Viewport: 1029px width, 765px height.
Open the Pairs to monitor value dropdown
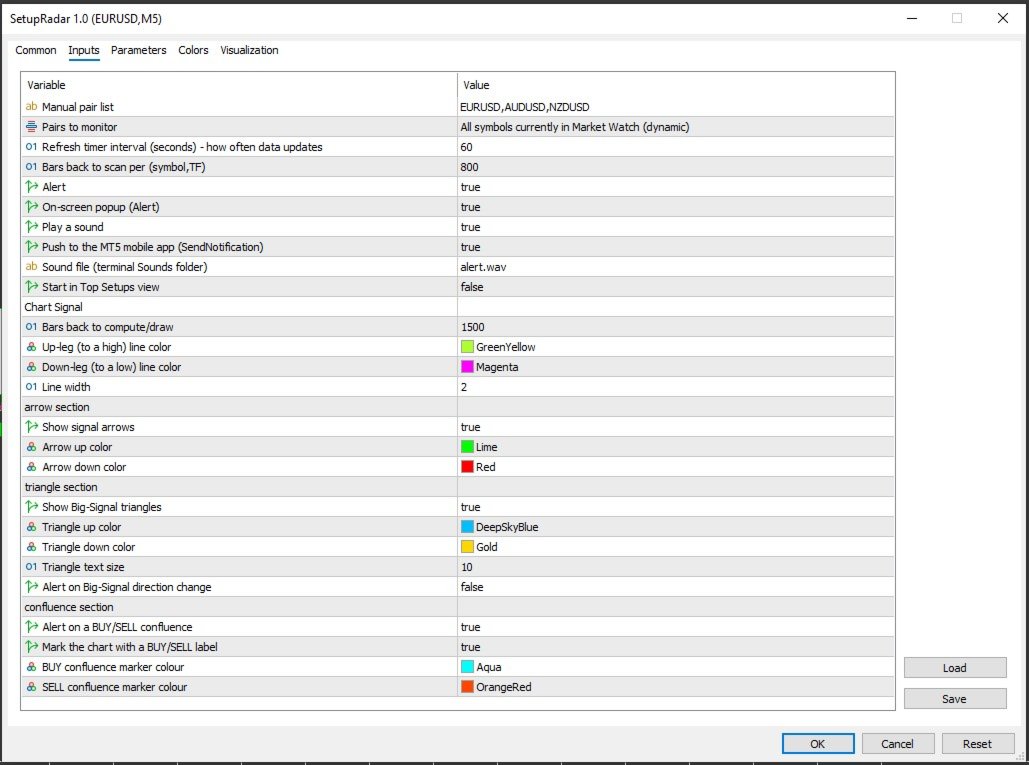[676, 127]
